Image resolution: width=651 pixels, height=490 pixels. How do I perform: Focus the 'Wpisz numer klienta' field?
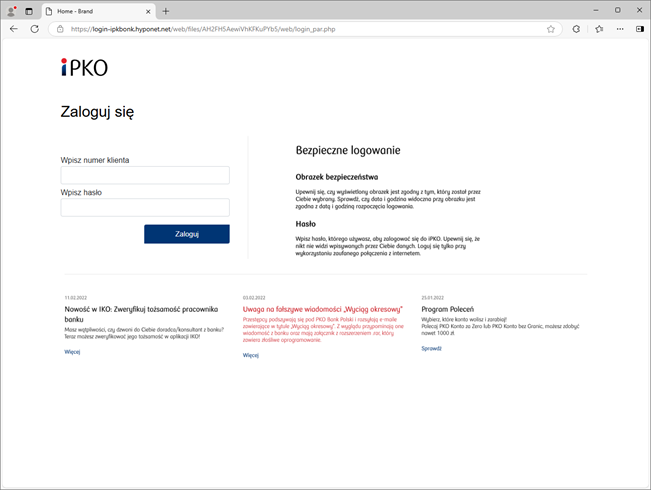(x=145, y=175)
